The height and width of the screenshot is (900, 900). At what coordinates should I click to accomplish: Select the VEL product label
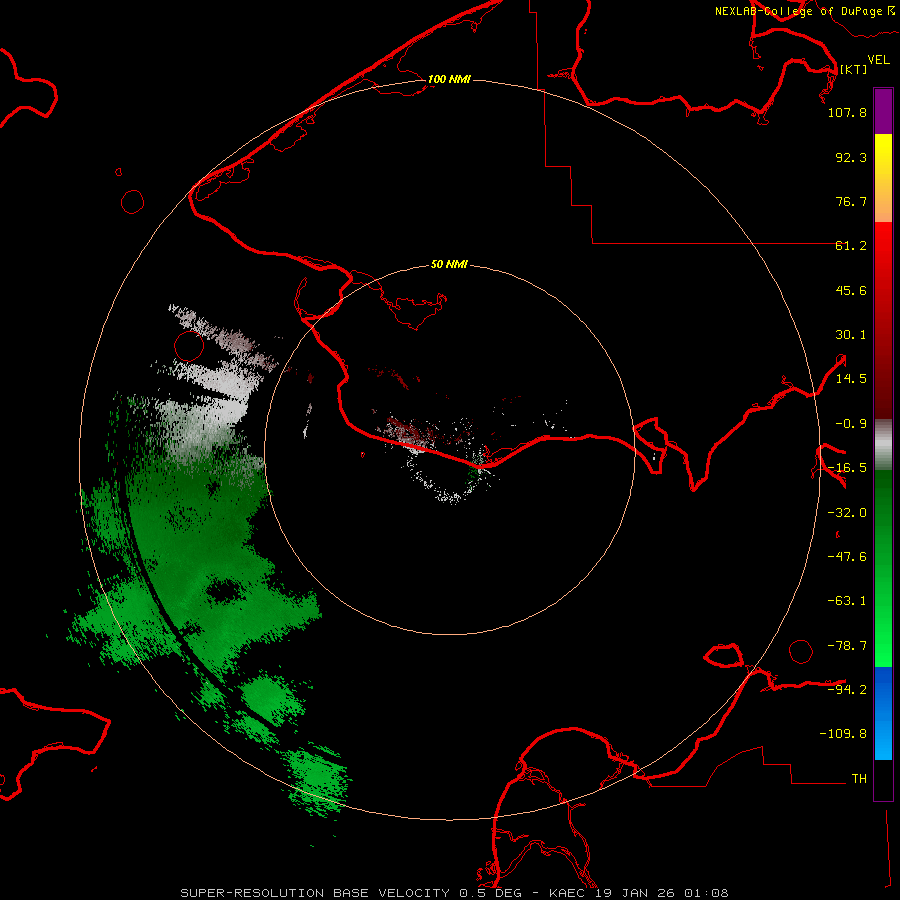[x=878, y=60]
